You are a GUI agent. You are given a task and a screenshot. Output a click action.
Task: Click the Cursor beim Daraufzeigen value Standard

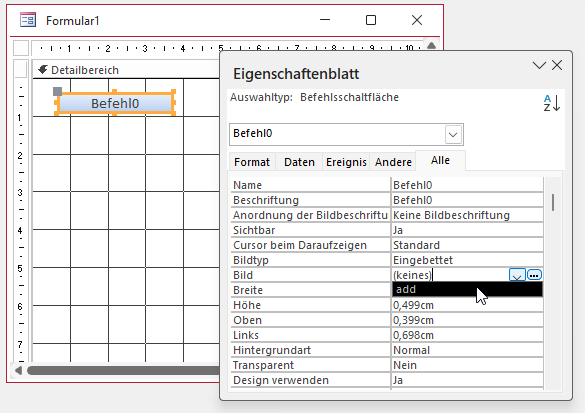[x=467, y=245]
